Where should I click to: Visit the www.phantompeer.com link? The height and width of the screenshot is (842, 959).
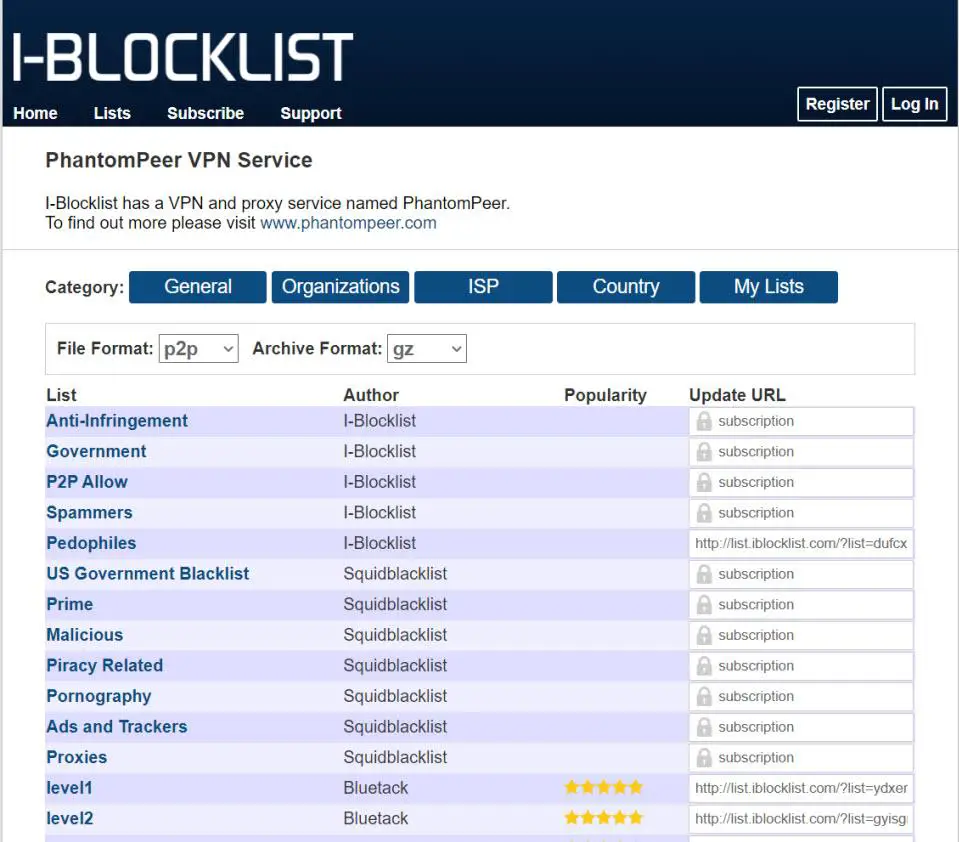[348, 223]
